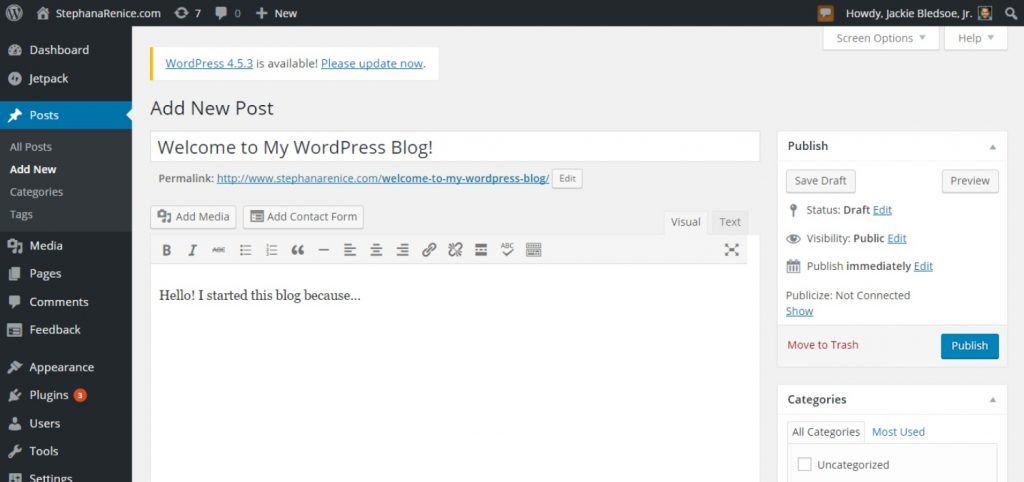1024x482 pixels.
Task: Switch to the Text editor tab
Action: [730, 222]
